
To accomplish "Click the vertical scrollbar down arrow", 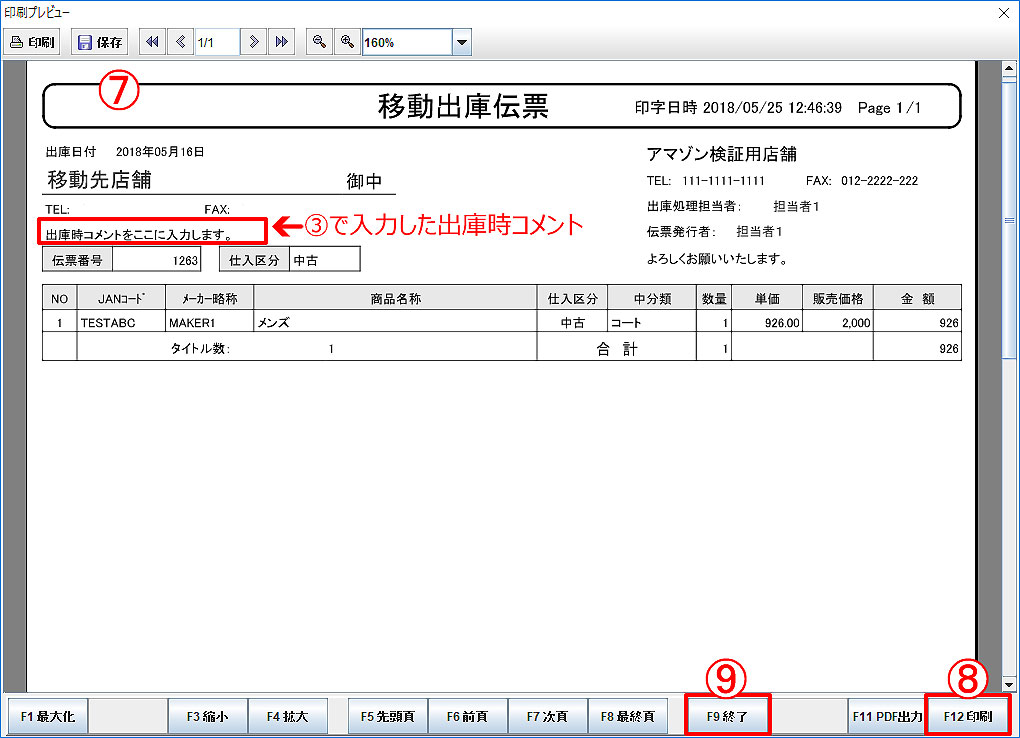I will coord(1009,684).
